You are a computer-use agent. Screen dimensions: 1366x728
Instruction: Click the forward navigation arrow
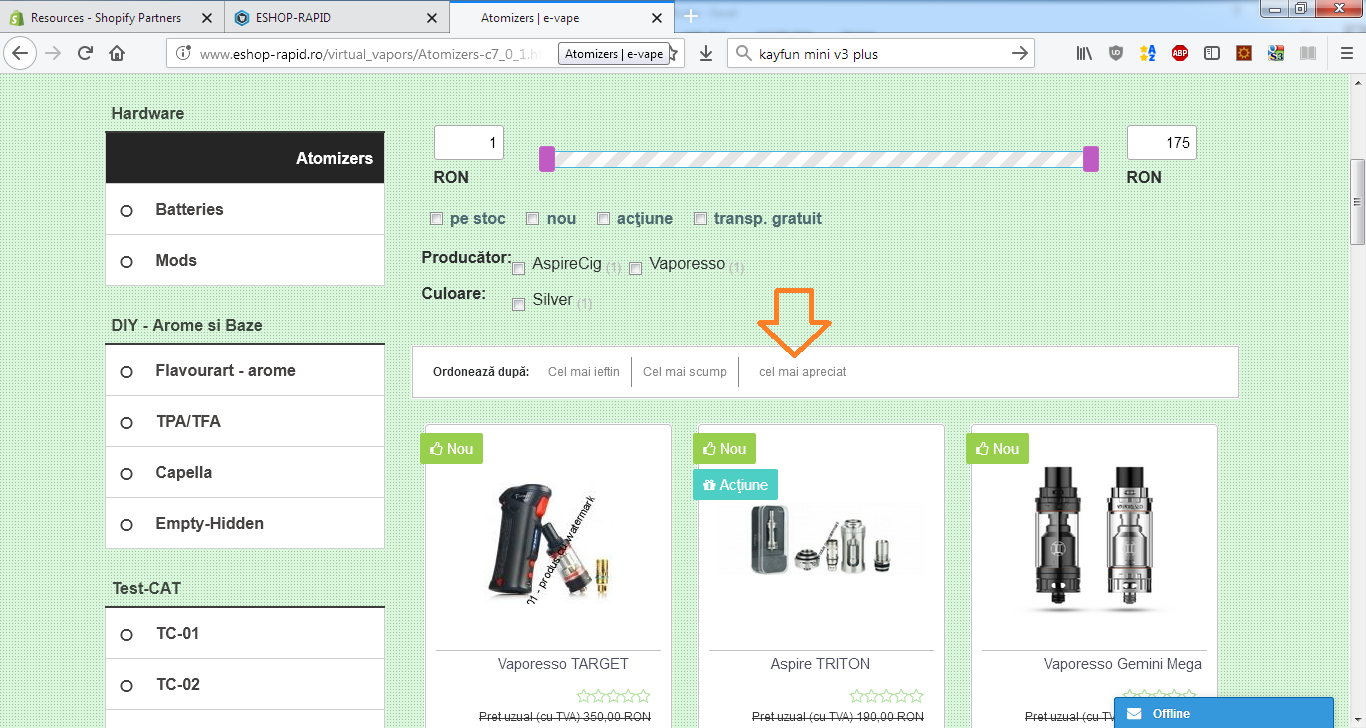[x=53, y=53]
